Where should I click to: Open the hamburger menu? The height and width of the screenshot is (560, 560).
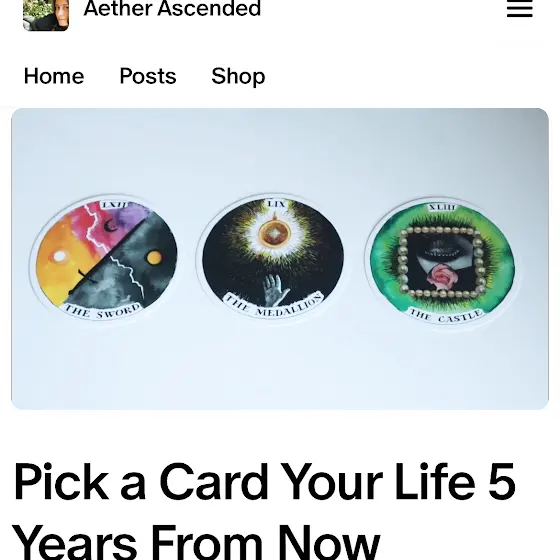point(520,9)
